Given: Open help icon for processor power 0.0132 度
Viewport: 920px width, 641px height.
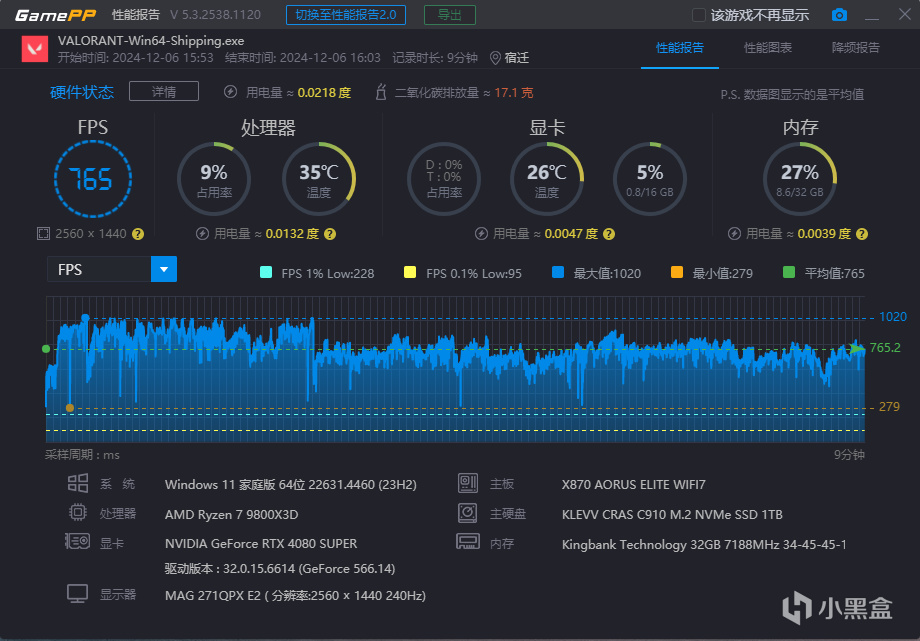Looking at the screenshot, I should (x=330, y=234).
